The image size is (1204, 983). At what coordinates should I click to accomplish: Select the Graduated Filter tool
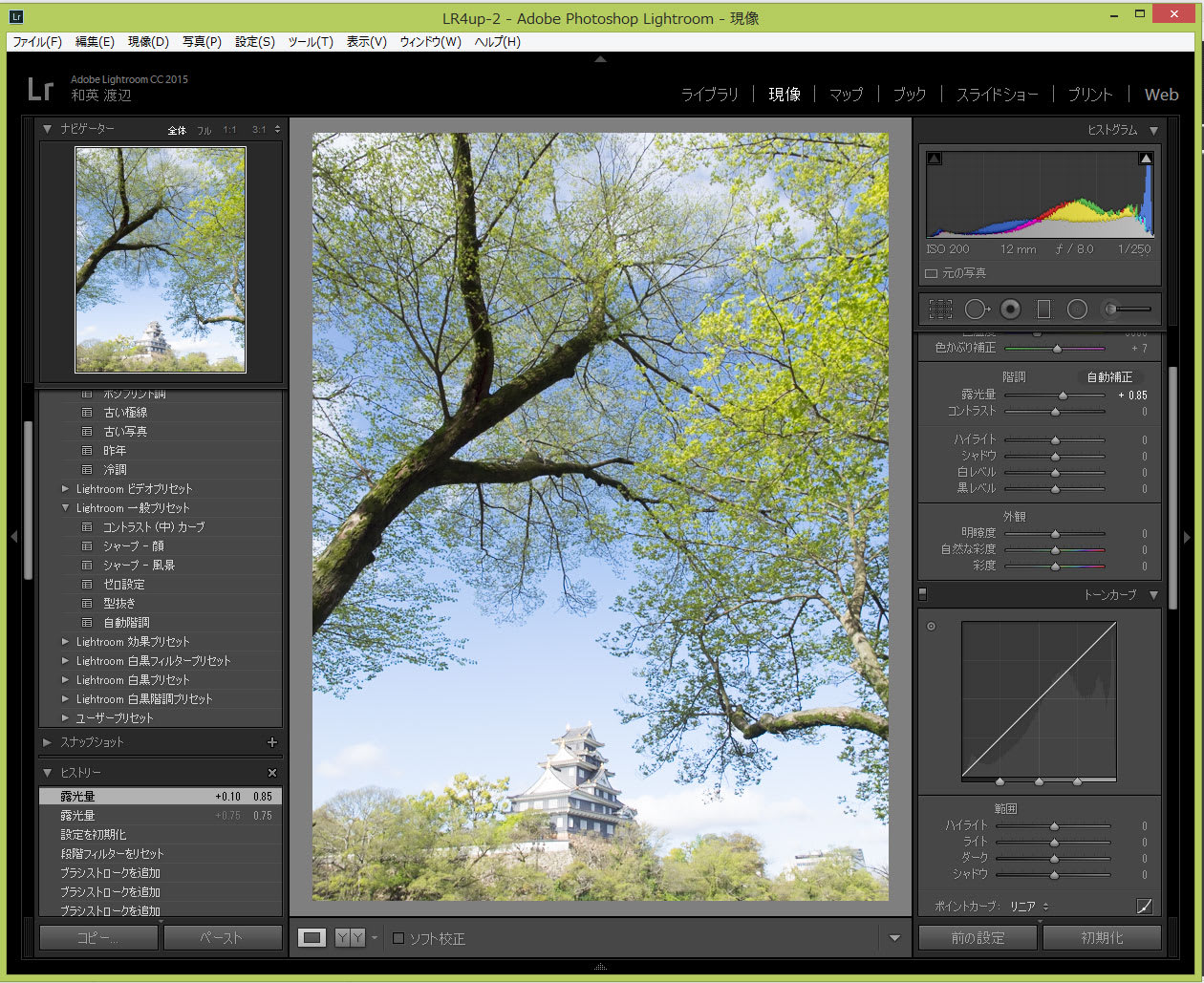point(1043,309)
